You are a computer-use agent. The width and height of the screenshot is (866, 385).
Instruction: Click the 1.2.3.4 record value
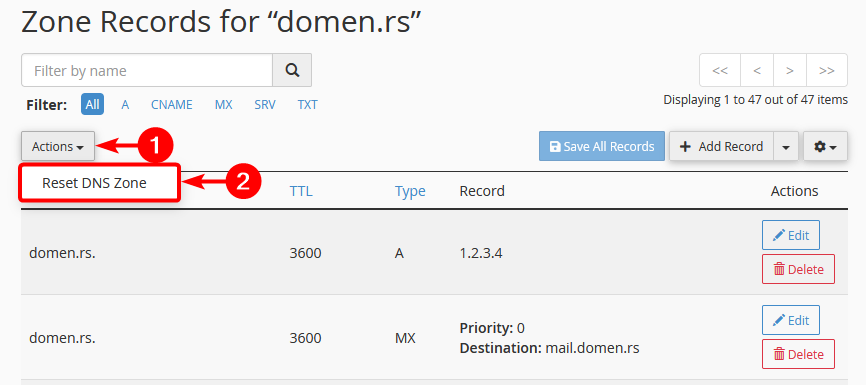point(481,254)
